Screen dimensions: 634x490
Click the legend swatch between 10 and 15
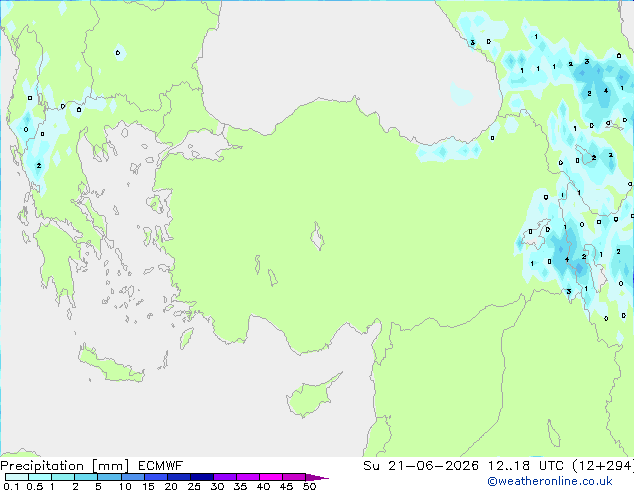pos(133,477)
